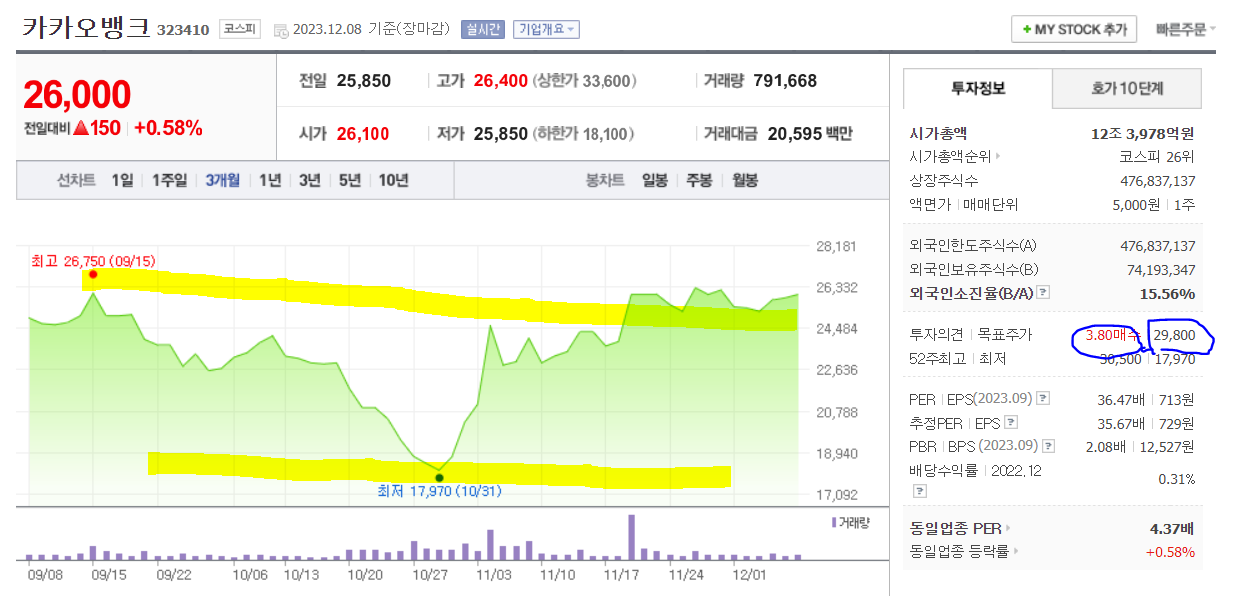Click the 전일 value 25,850

364,81
